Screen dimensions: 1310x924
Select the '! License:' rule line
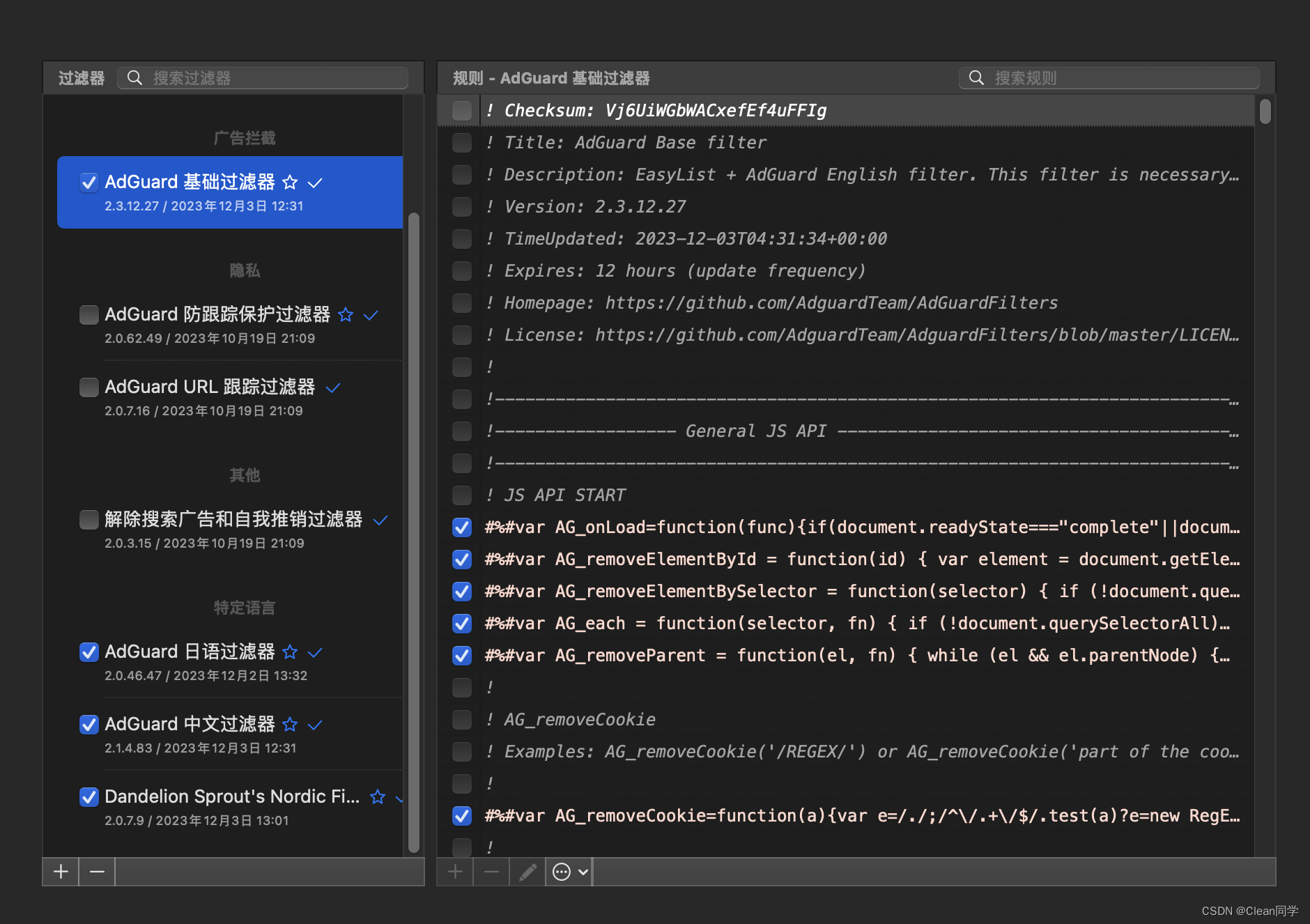[x=846, y=335]
